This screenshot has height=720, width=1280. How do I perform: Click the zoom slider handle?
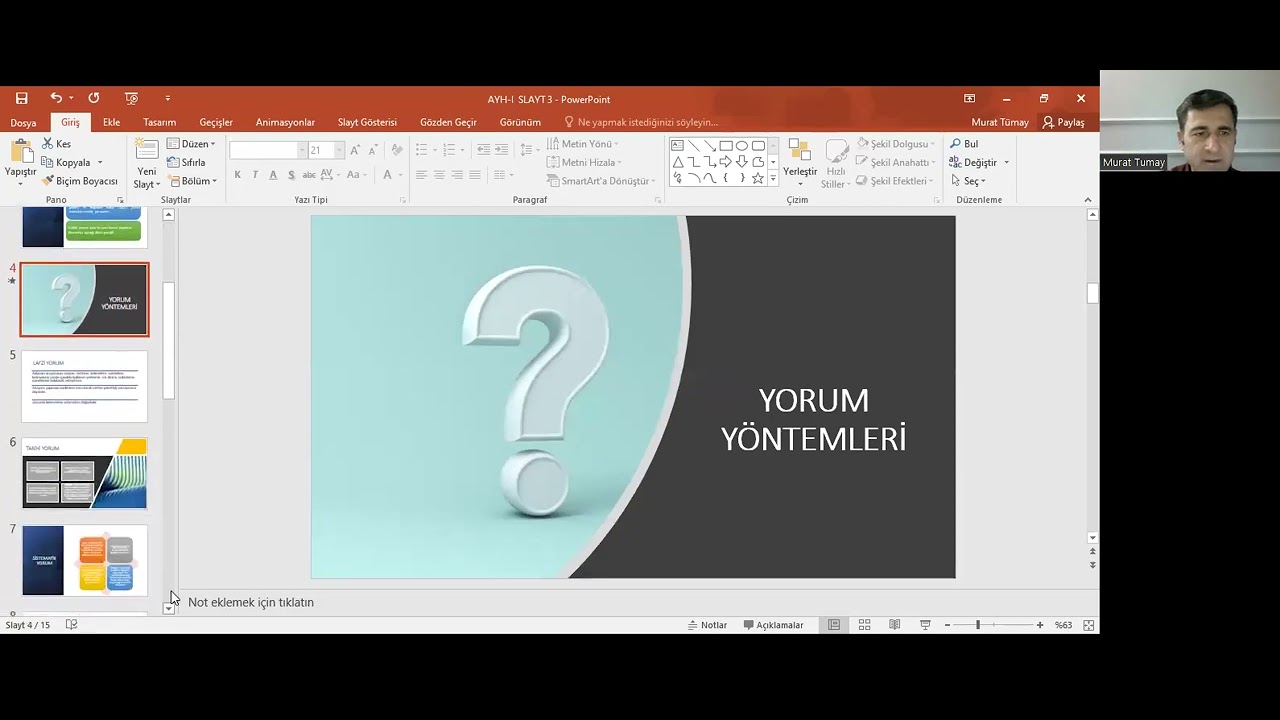978,625
